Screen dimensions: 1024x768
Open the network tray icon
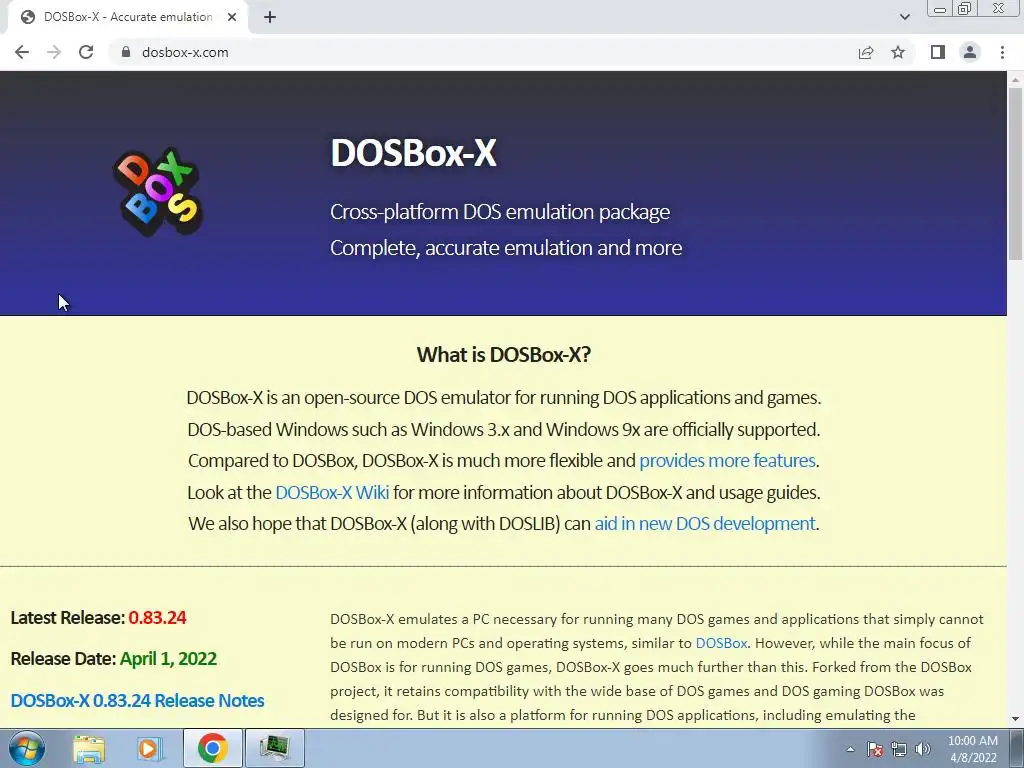[x=899, y=749]
